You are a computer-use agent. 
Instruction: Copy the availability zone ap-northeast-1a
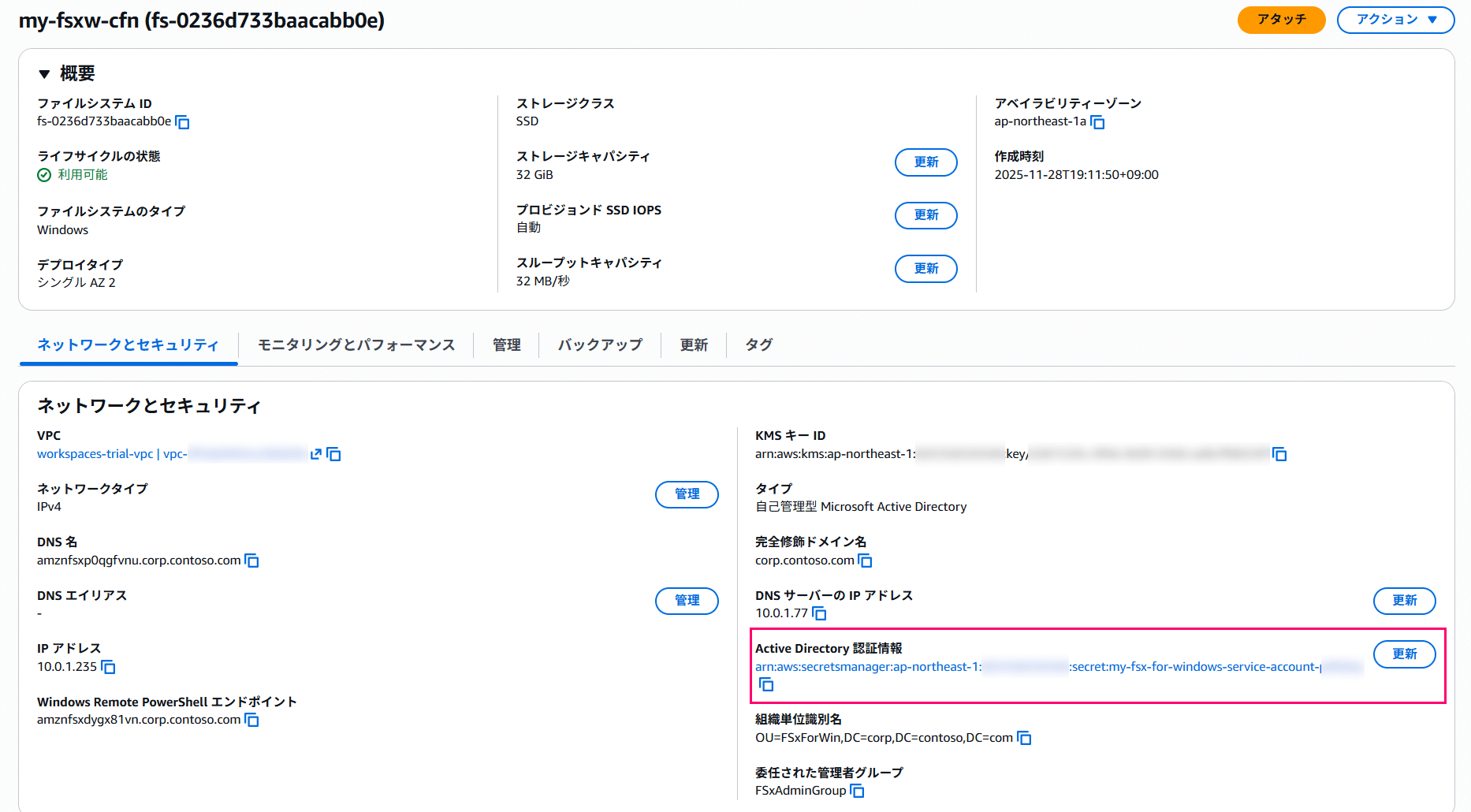click(x=1098, y=122)
